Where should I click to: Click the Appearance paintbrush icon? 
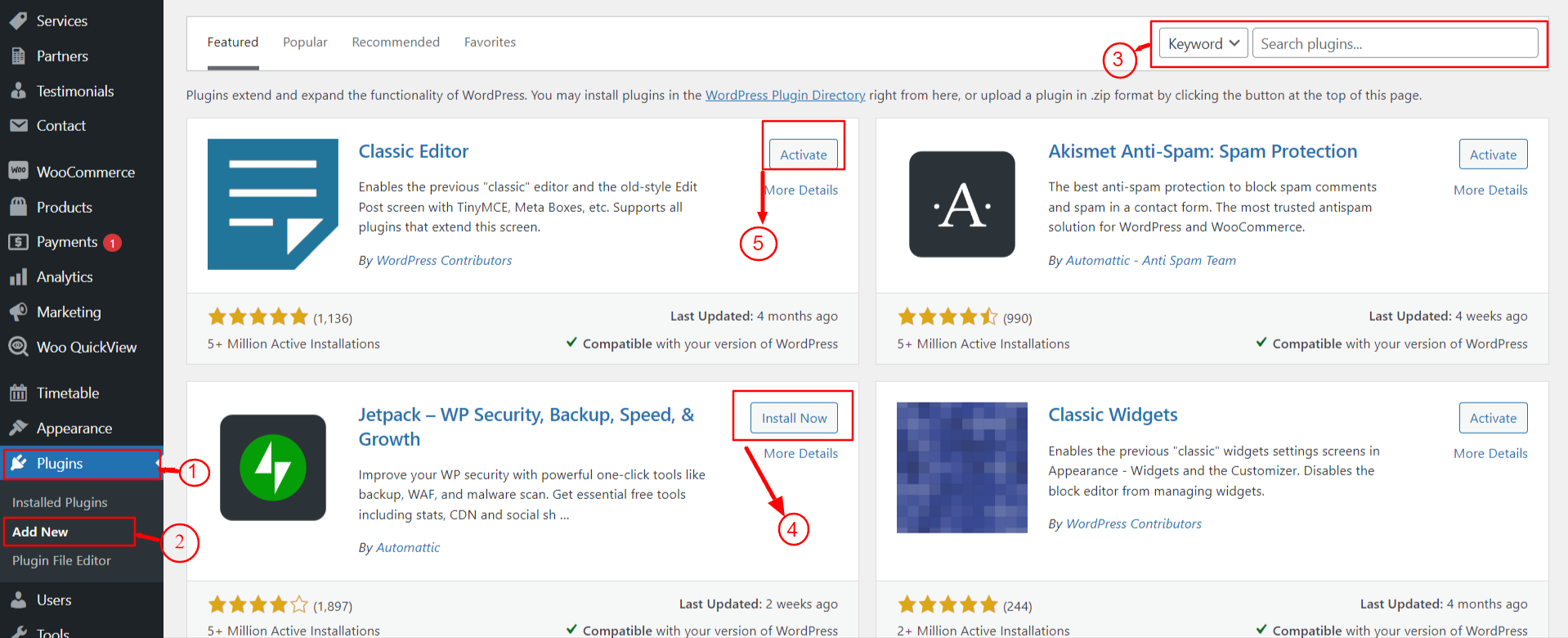click(18, 428)
